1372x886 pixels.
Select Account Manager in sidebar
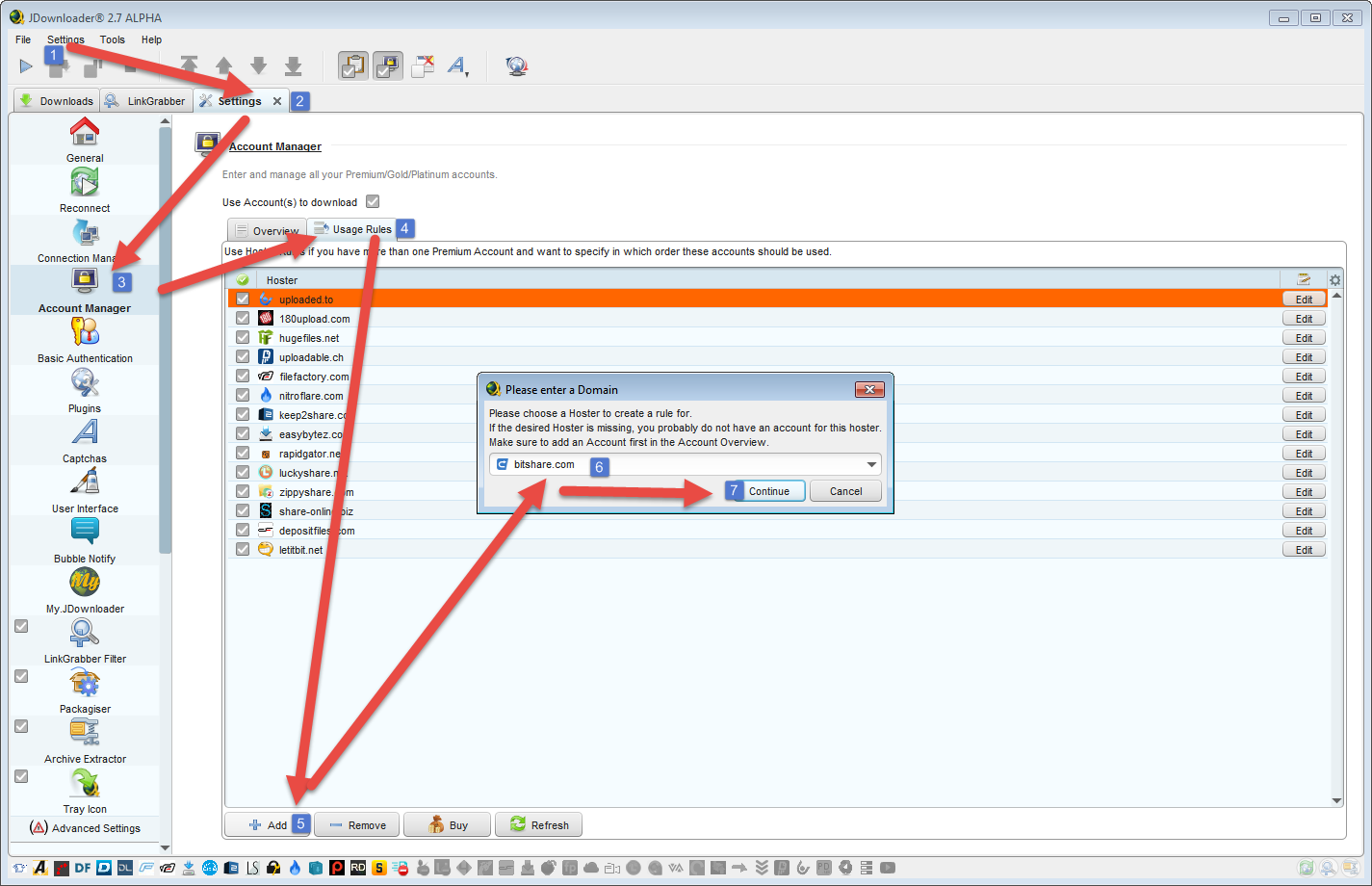pyautogui.click(x=85, y=290)
